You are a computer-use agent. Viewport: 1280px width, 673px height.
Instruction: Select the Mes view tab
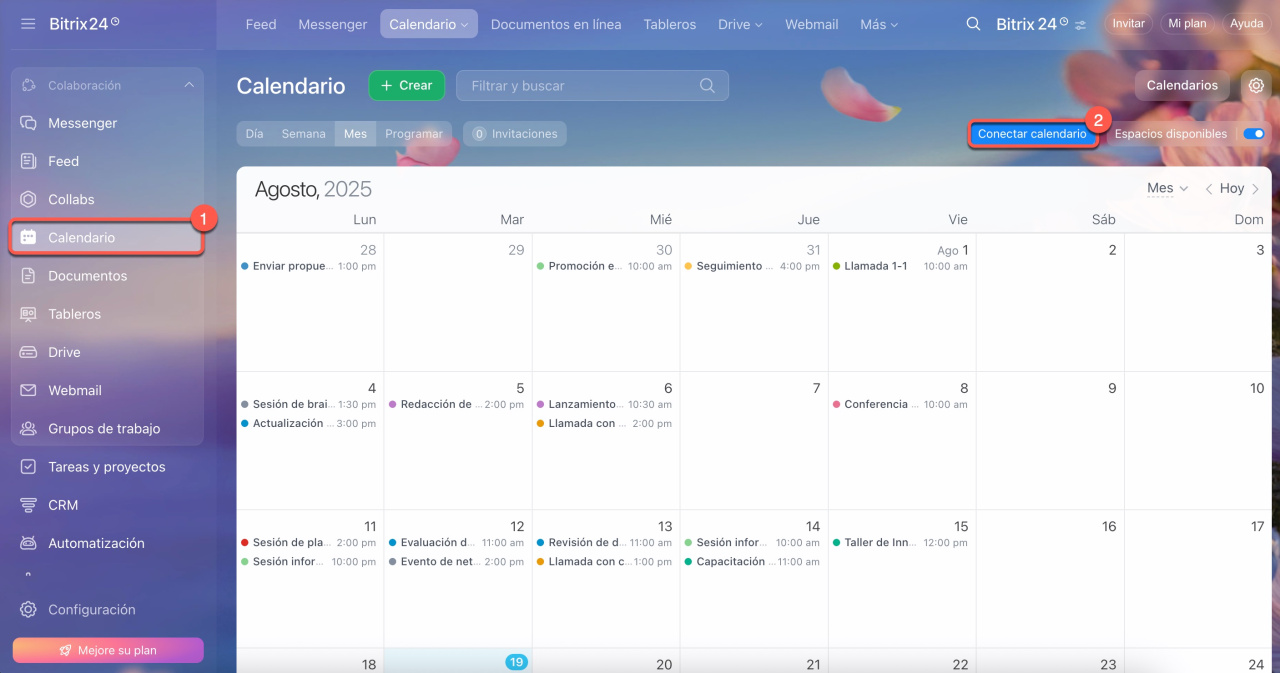click(355, 134)
